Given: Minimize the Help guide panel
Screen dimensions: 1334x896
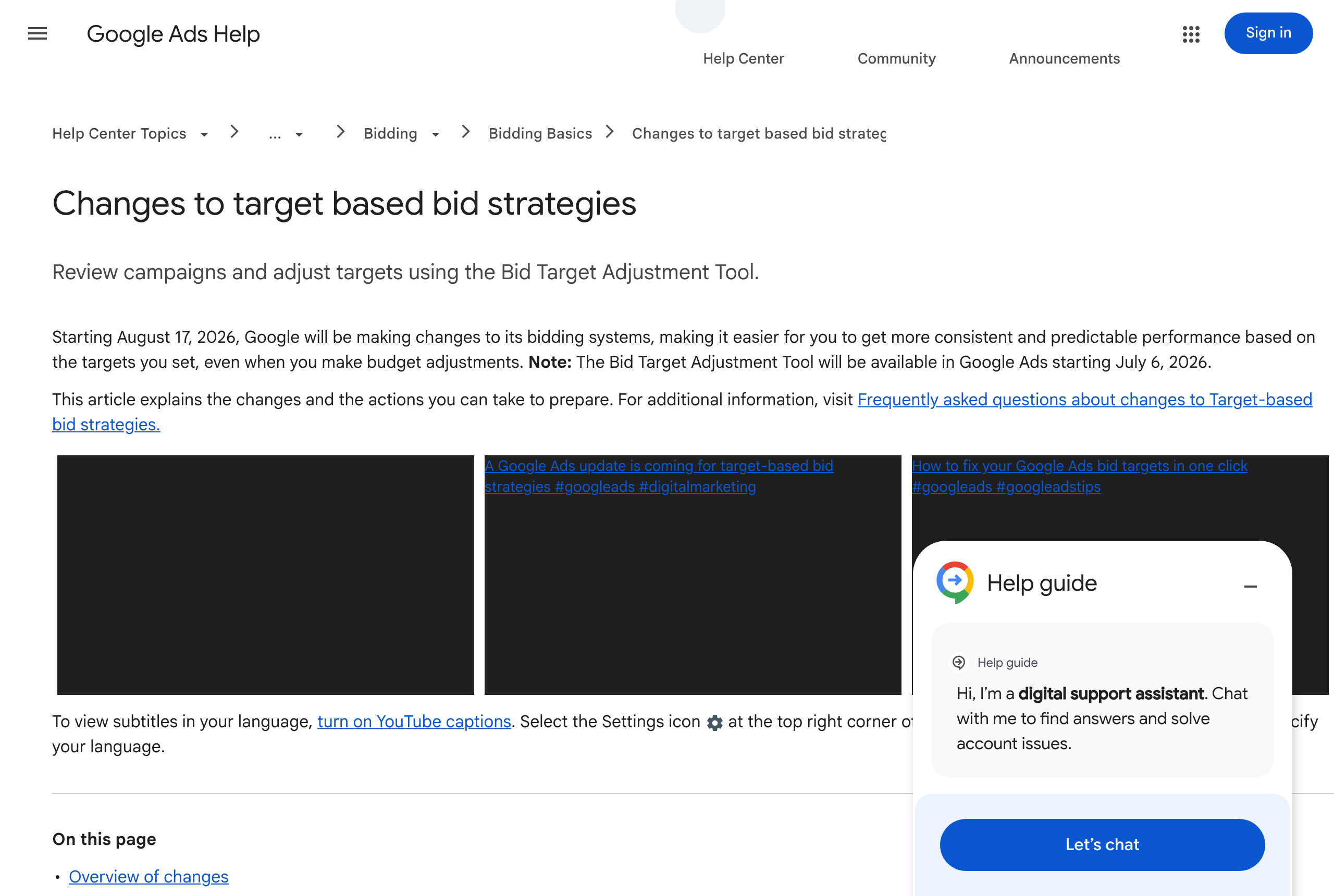Looking at the screenshot, I should pyautogui.click(x=1250, y=586).
